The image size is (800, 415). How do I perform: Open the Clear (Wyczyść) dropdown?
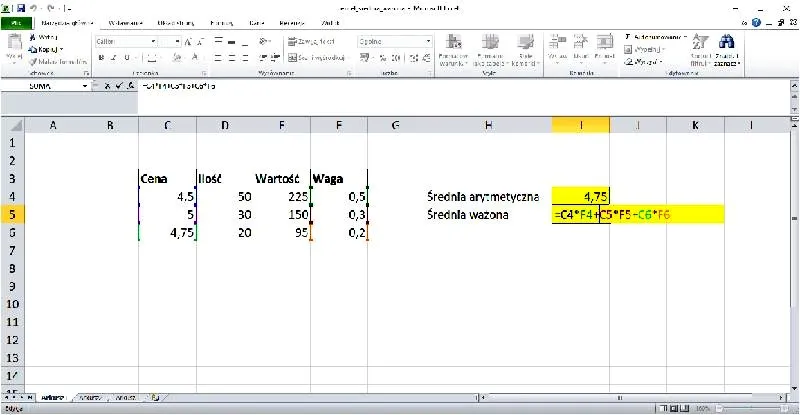click(661, 62)
